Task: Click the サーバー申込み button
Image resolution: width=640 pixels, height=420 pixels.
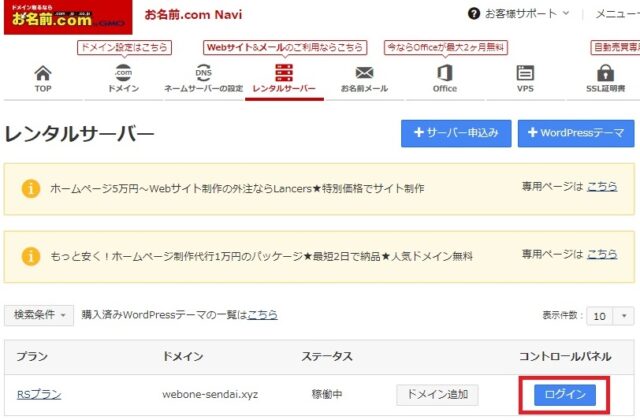Action: [456, 133]
